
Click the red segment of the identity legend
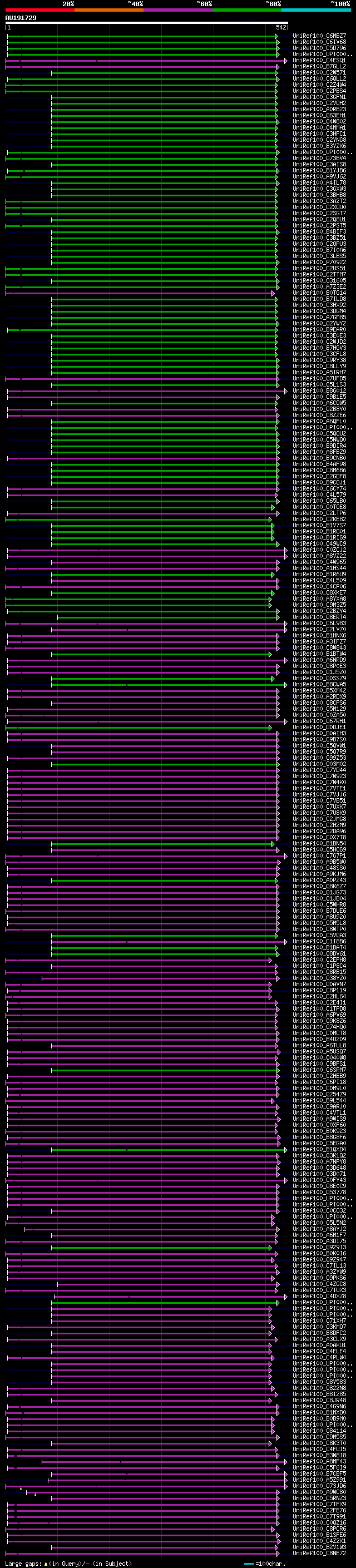(x=39, y=10)
